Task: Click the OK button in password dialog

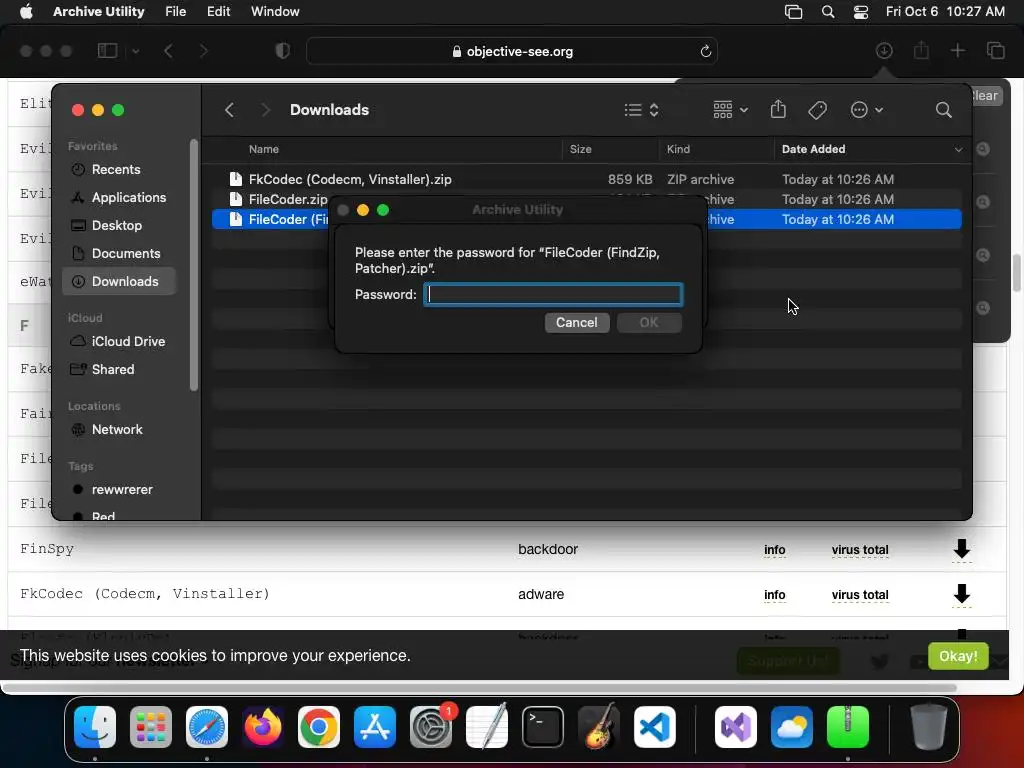Action: [649, 323]
